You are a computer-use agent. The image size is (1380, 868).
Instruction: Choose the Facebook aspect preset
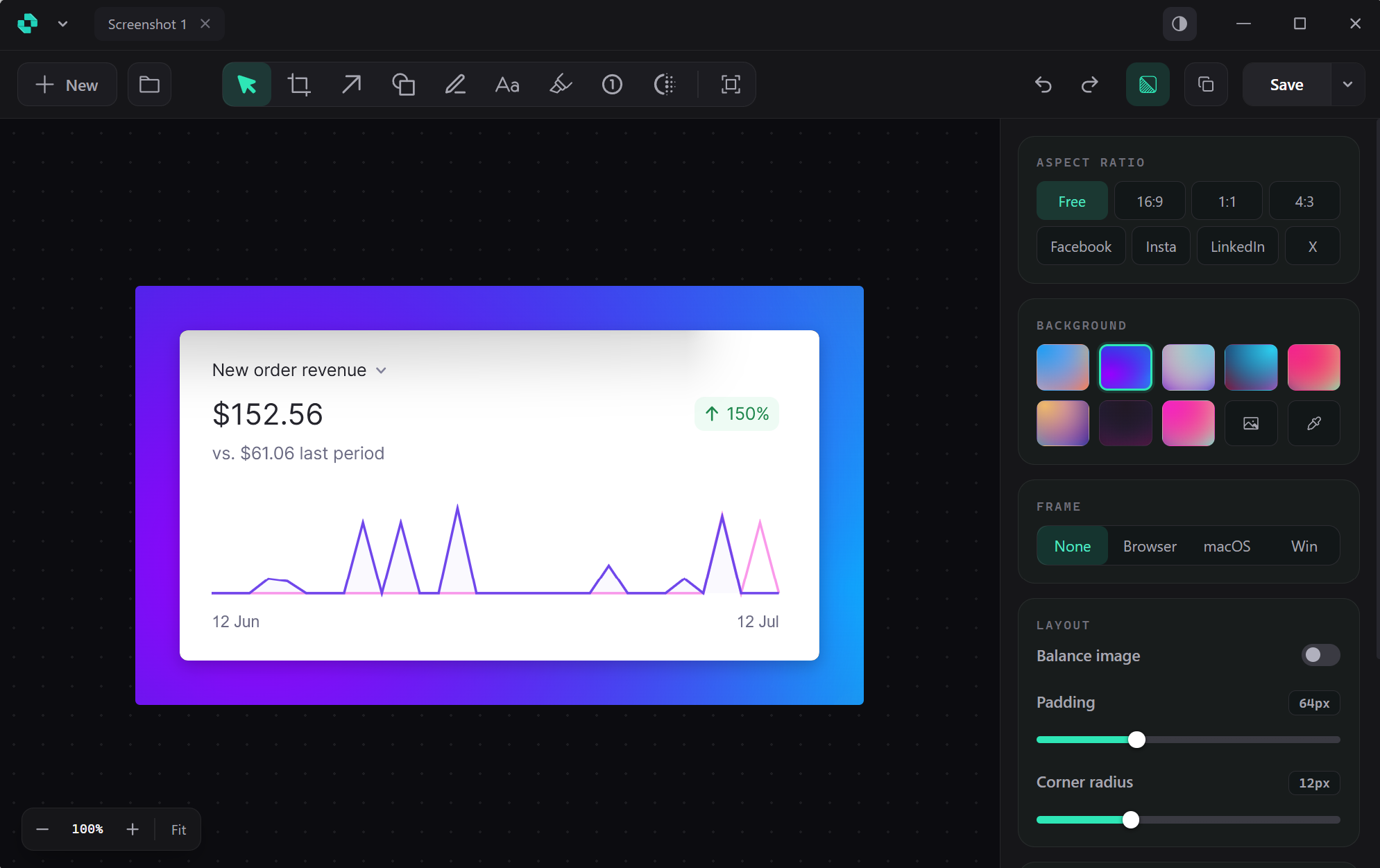click(x=1081, y=246)
